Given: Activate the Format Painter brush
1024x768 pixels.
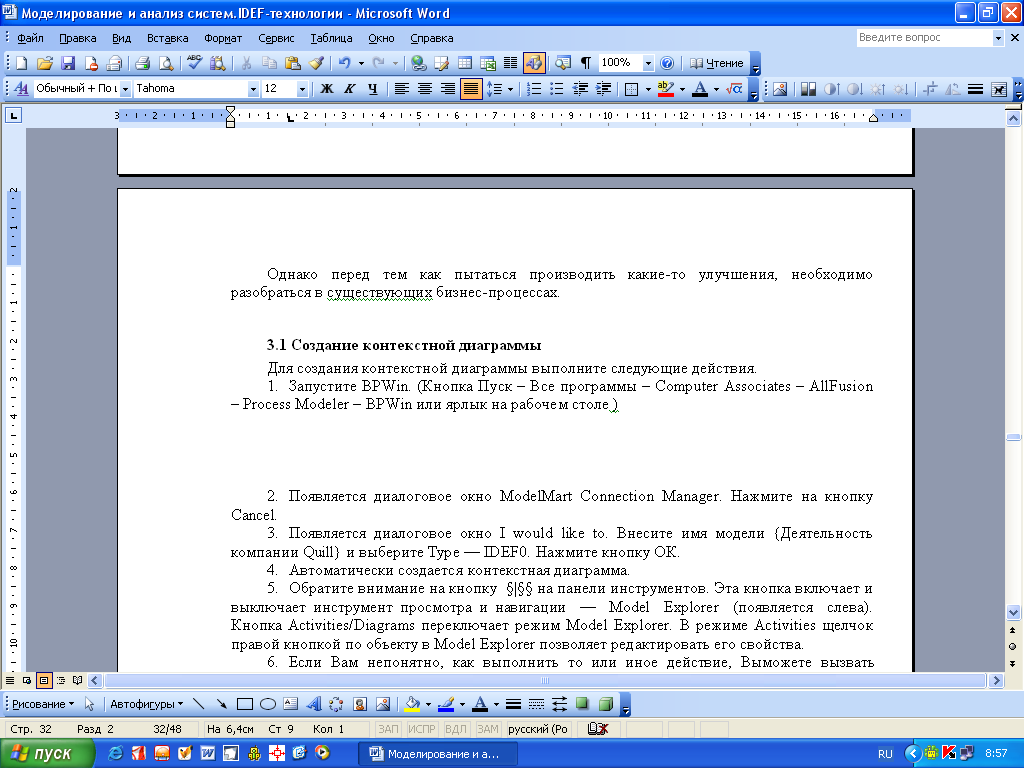Looking at the screenshot, I should pyautogui.click(x=316, y=63).
